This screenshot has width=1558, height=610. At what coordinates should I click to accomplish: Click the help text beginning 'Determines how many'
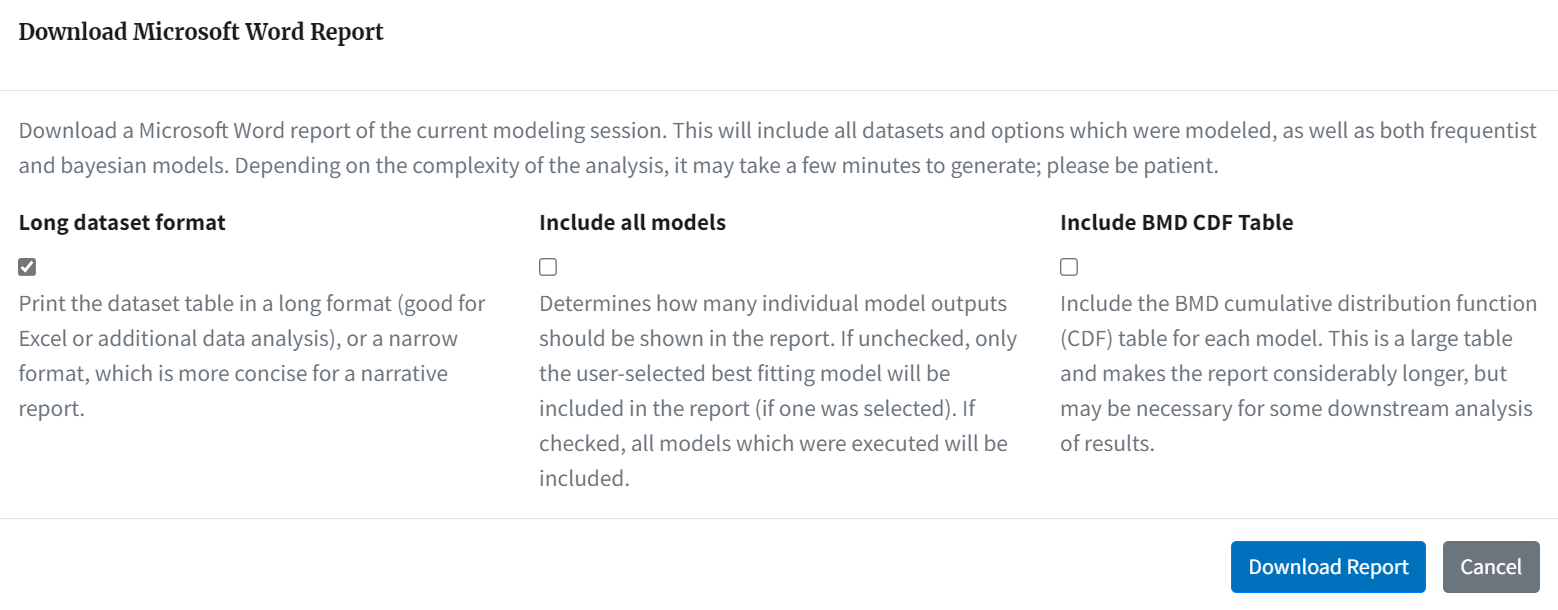[778, 391]
